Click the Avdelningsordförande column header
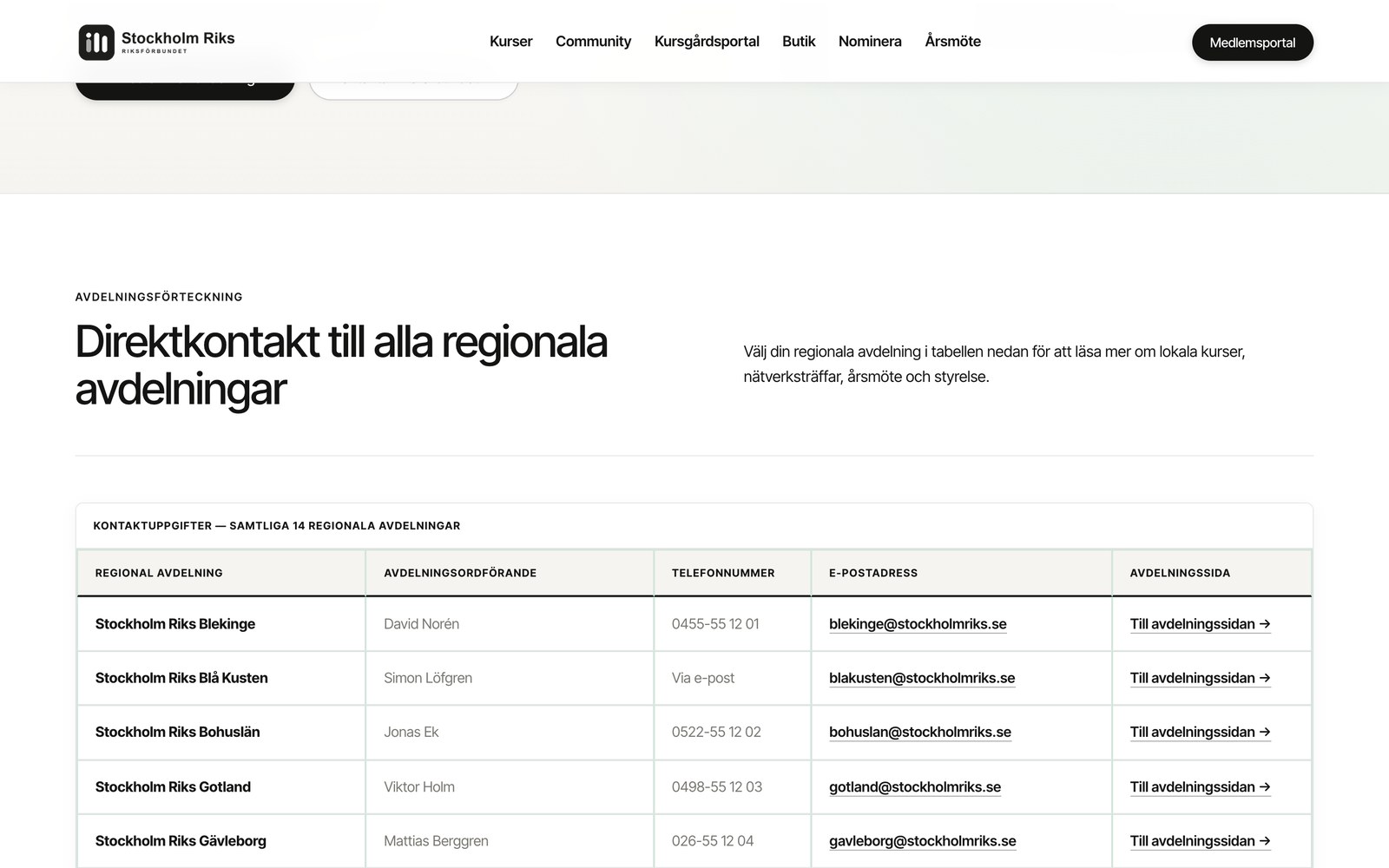 point(510,573)
